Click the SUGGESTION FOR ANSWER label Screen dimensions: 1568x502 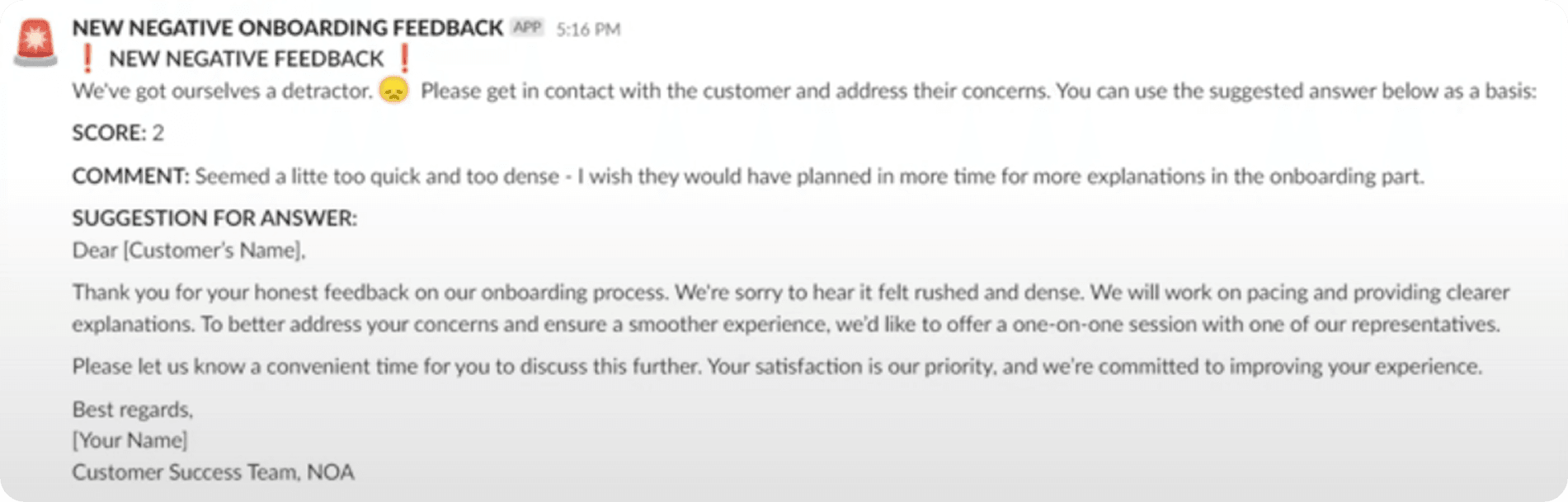point(214,218)
